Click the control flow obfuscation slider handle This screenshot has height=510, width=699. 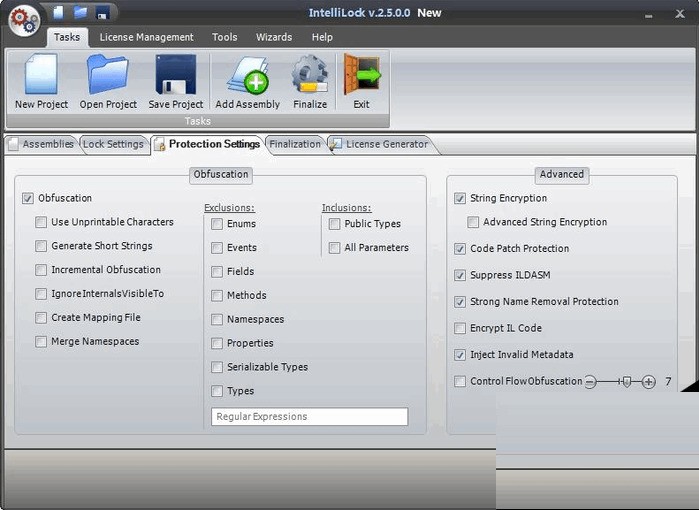(x=627, y=382)
